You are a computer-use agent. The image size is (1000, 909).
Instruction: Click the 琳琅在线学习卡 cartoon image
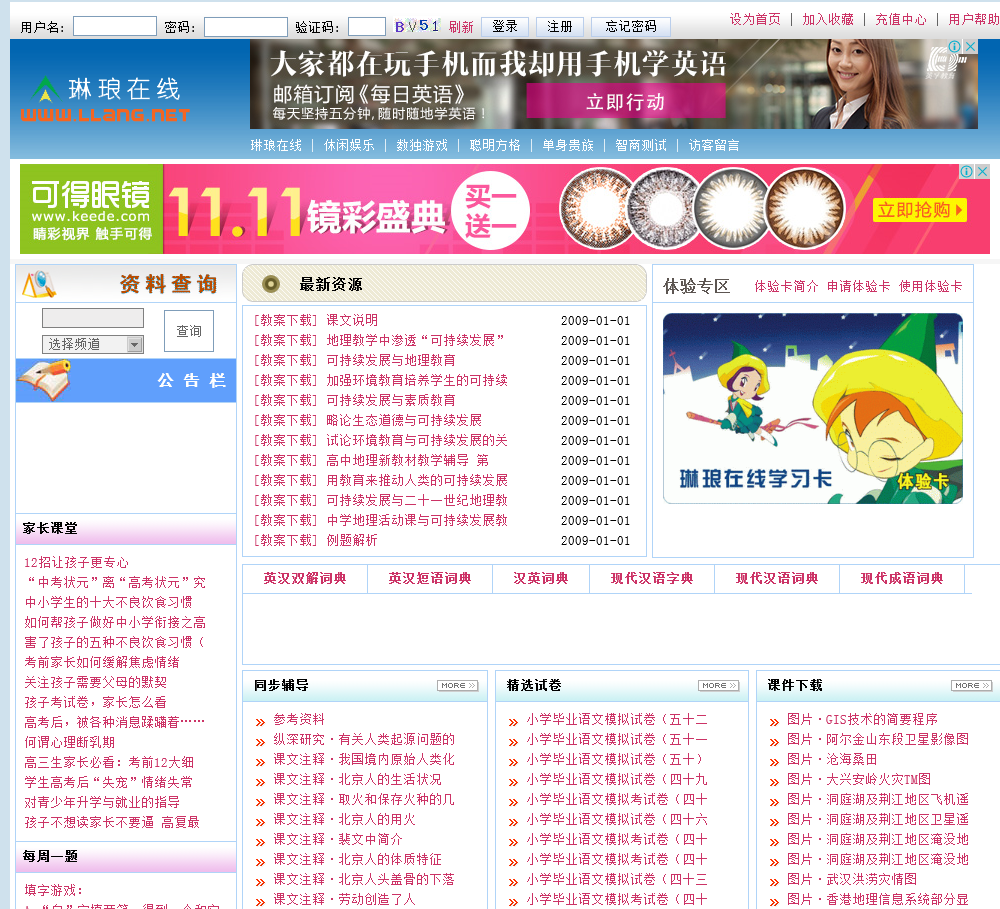click(812, 408)
